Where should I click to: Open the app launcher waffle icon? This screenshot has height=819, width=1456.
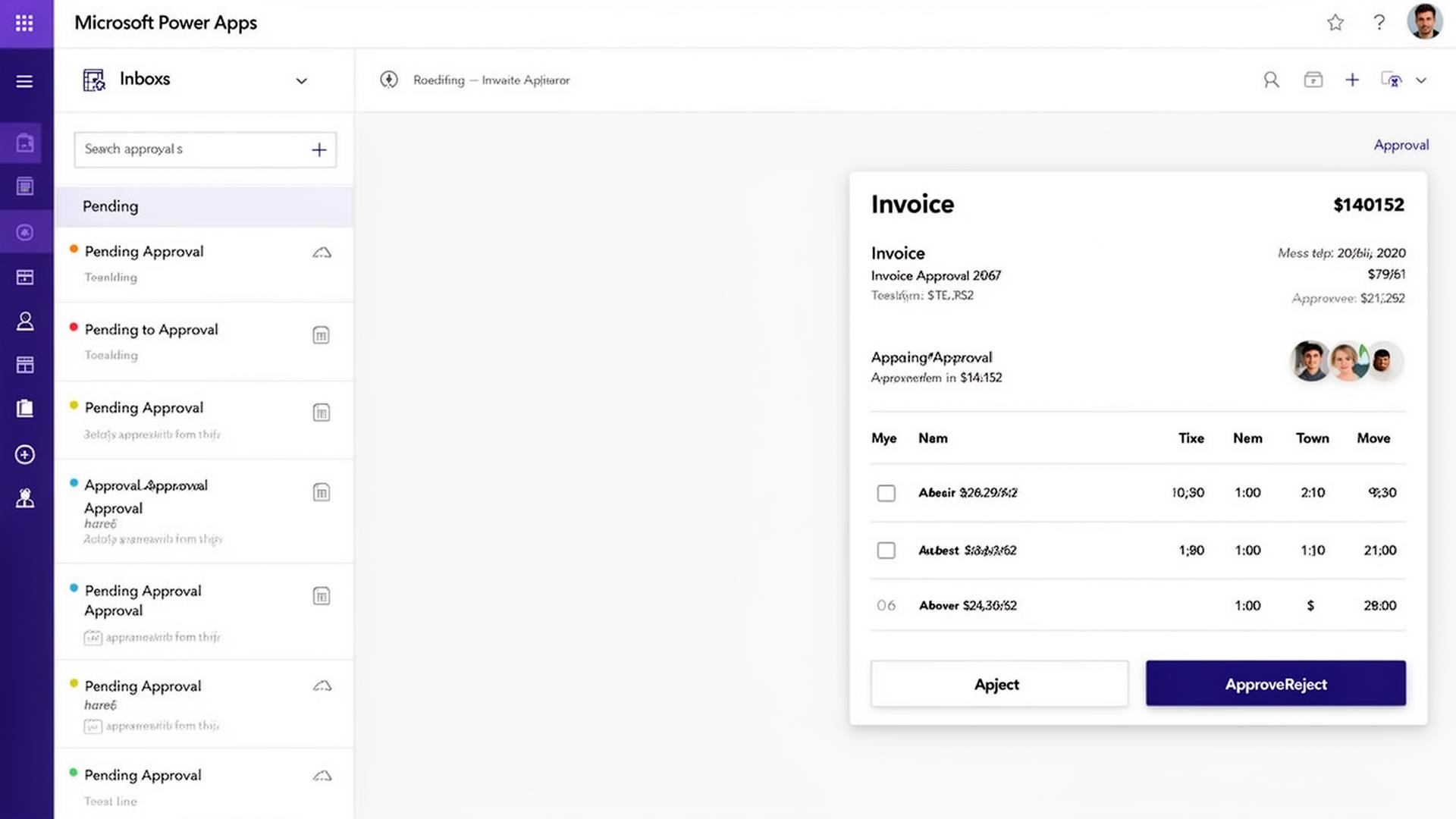(x=24, y=24)
